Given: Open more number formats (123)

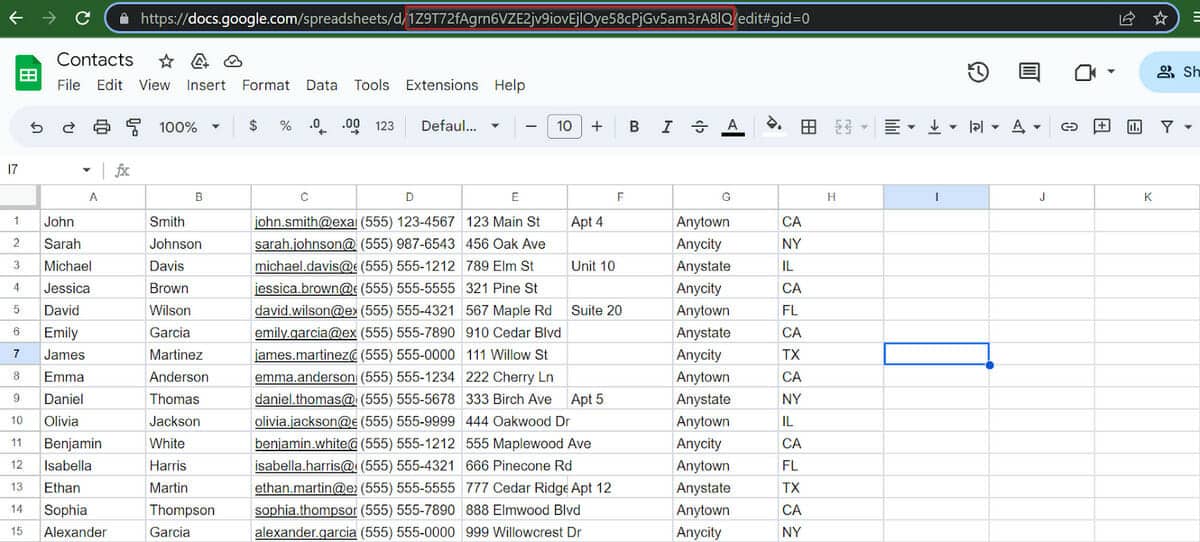Looking at the screenshot, I should click(385, 126).
